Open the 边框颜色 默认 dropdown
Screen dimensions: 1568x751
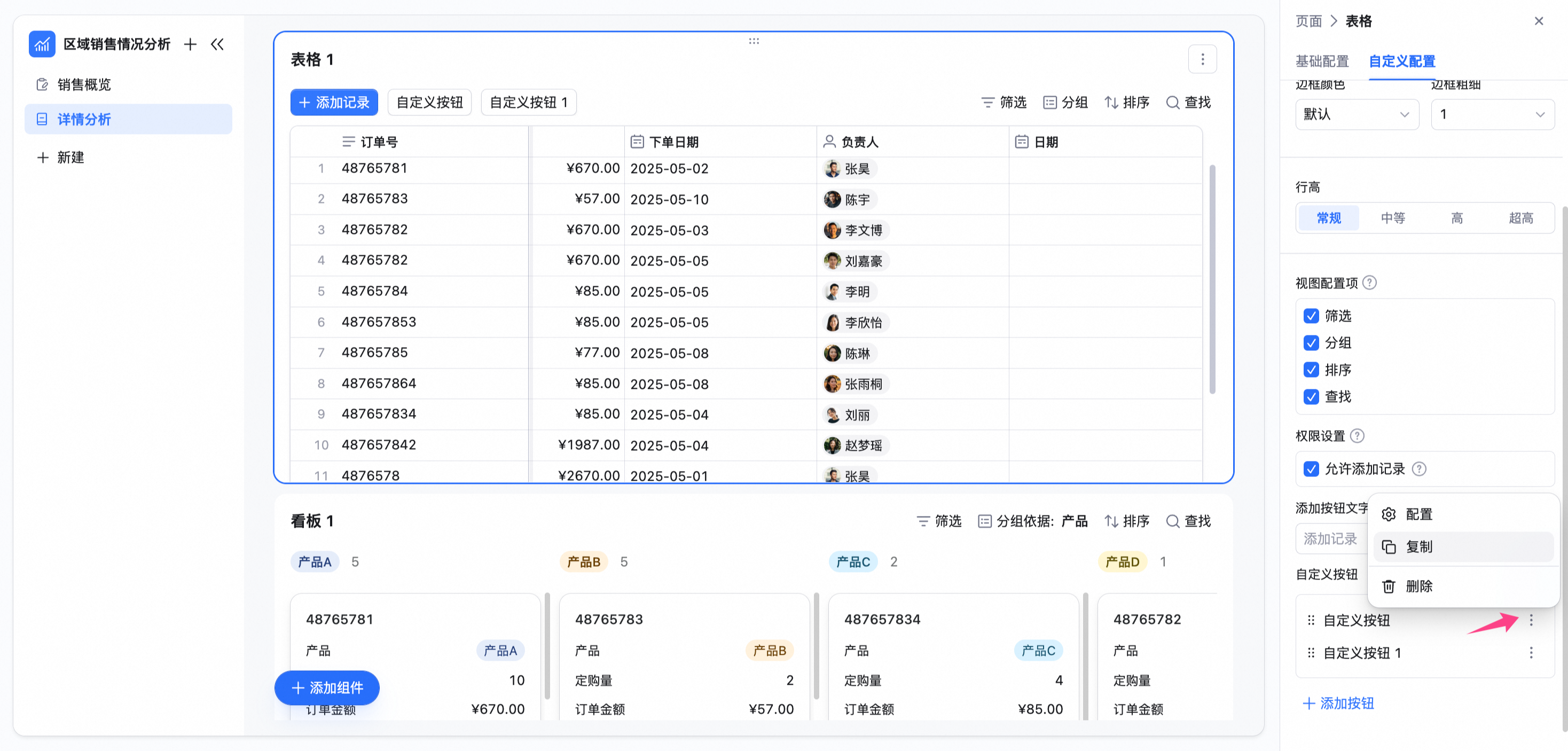[1357, 114]
